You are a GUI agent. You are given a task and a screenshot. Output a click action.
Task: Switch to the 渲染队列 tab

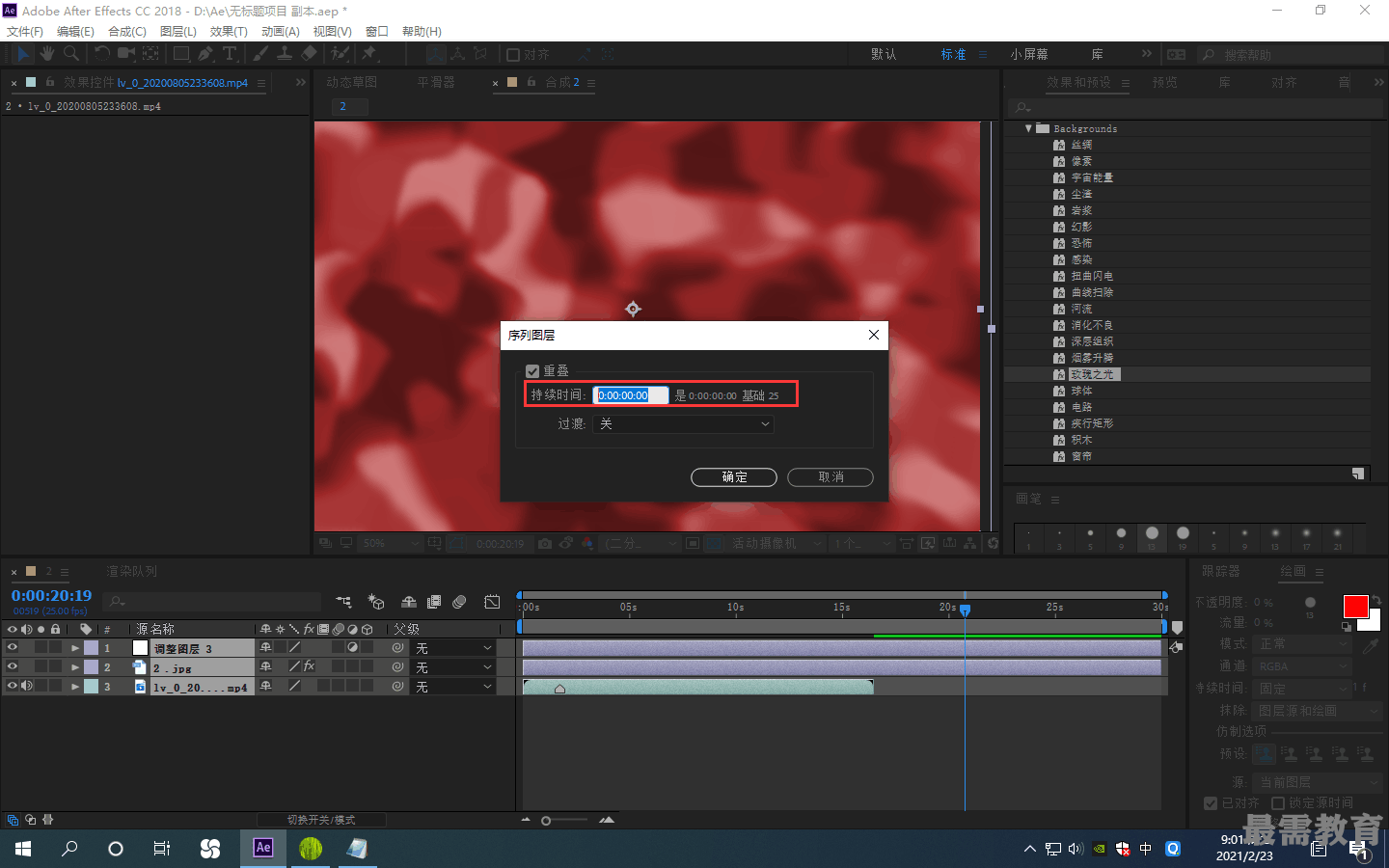click(x=131, y=572)
